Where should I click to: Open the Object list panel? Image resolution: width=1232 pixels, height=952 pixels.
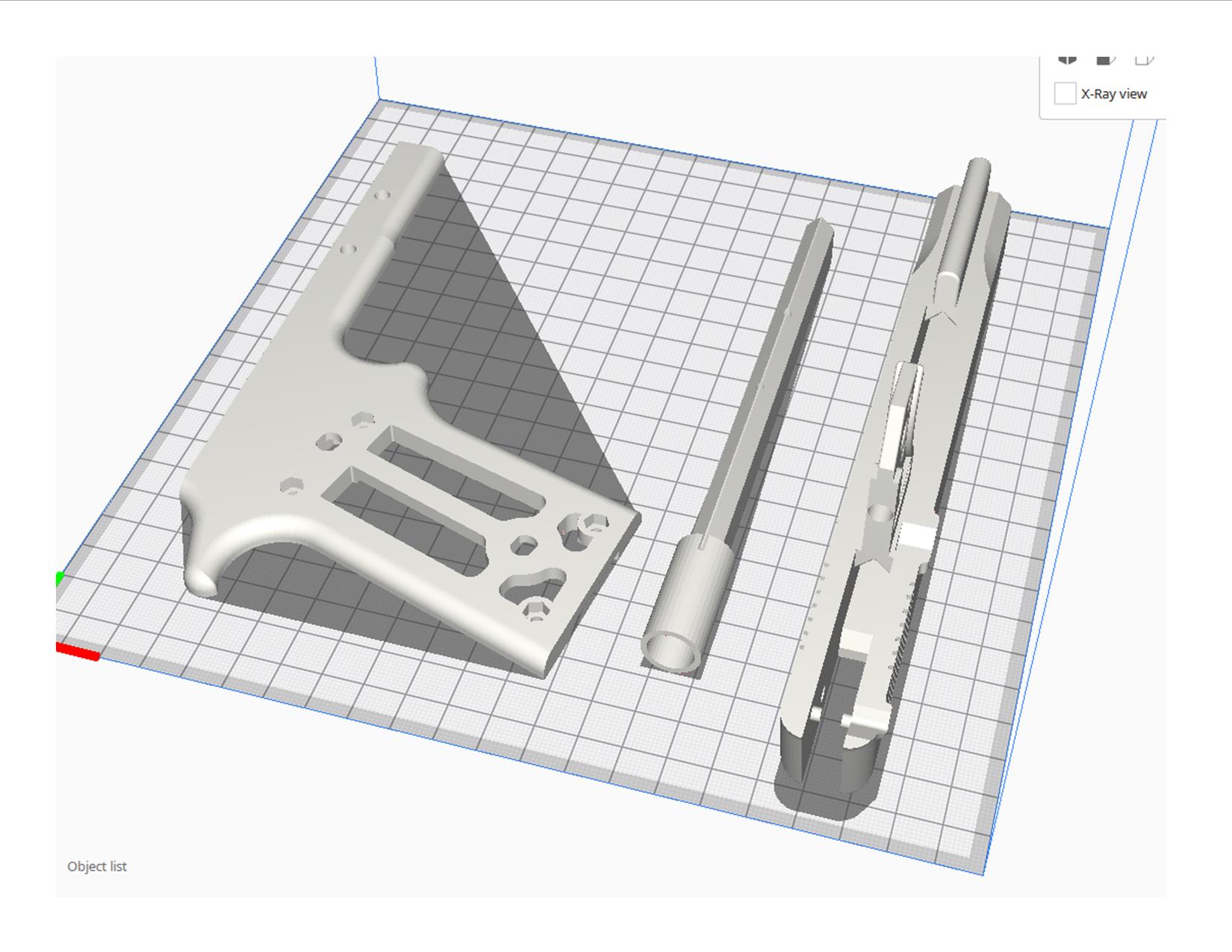point(97,866)
